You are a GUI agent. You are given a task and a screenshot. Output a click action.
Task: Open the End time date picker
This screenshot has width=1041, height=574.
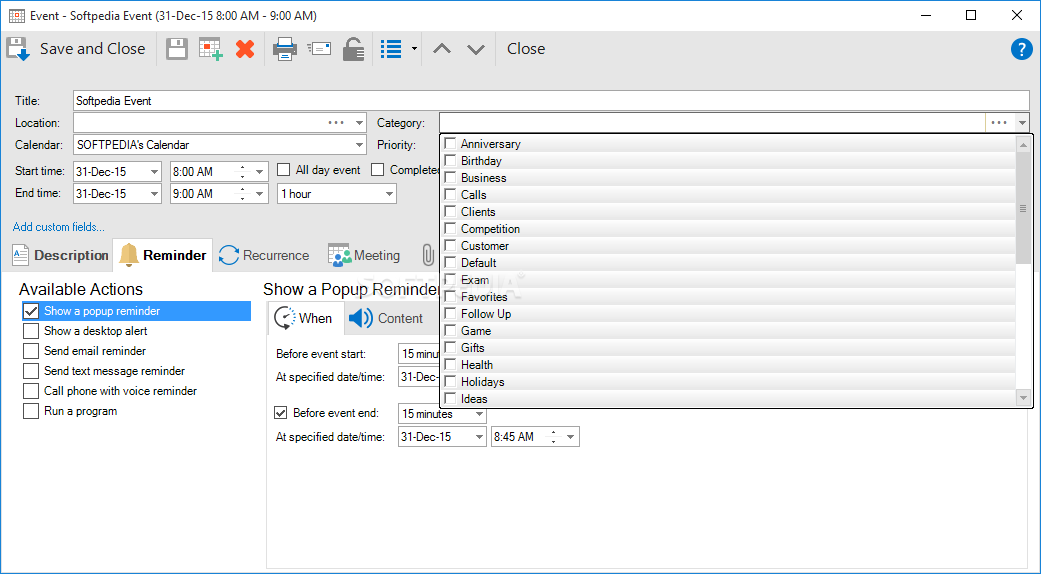(x=155, y=194)
